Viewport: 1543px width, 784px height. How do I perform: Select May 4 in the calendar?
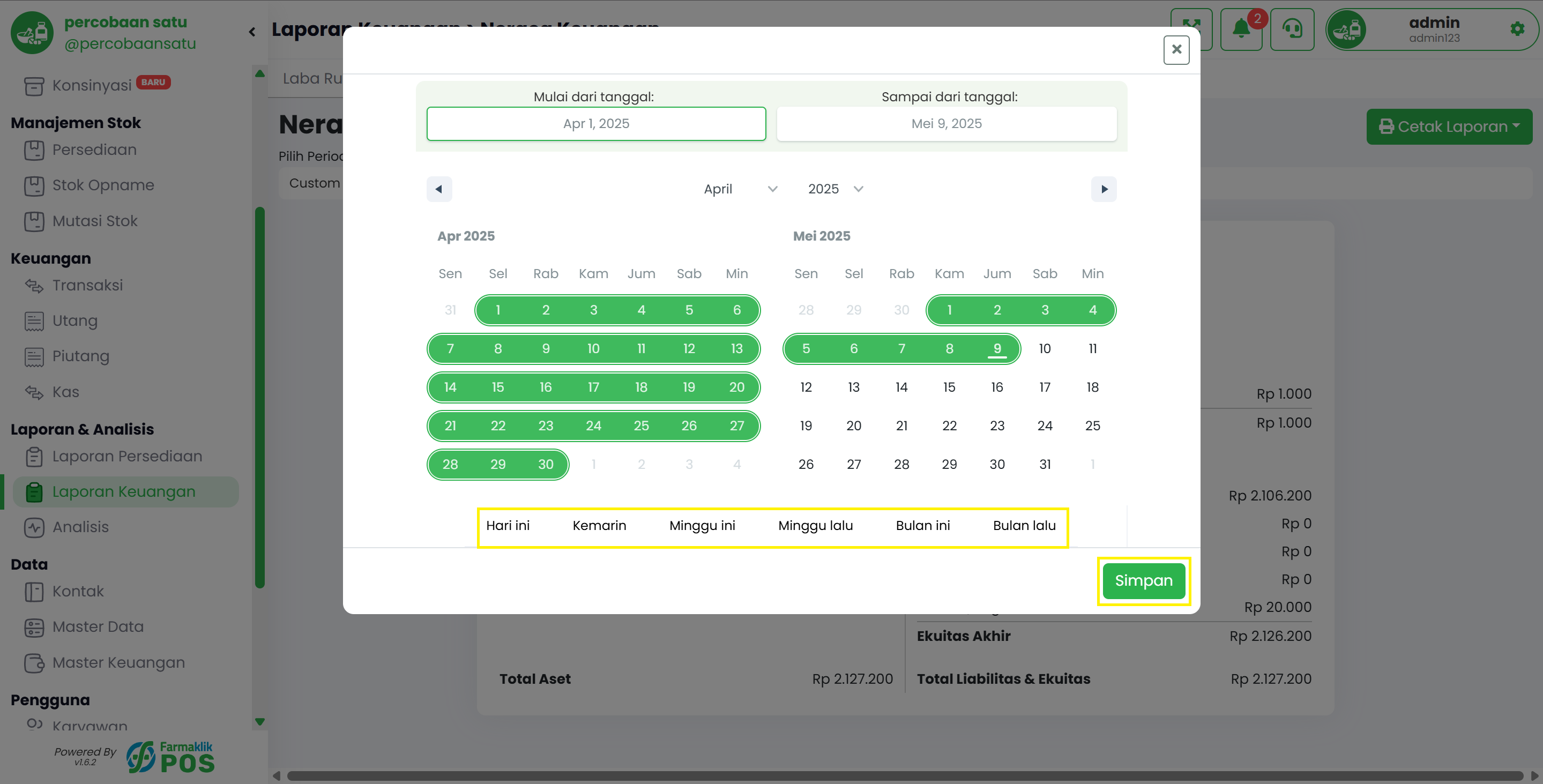pos(1093,310)
